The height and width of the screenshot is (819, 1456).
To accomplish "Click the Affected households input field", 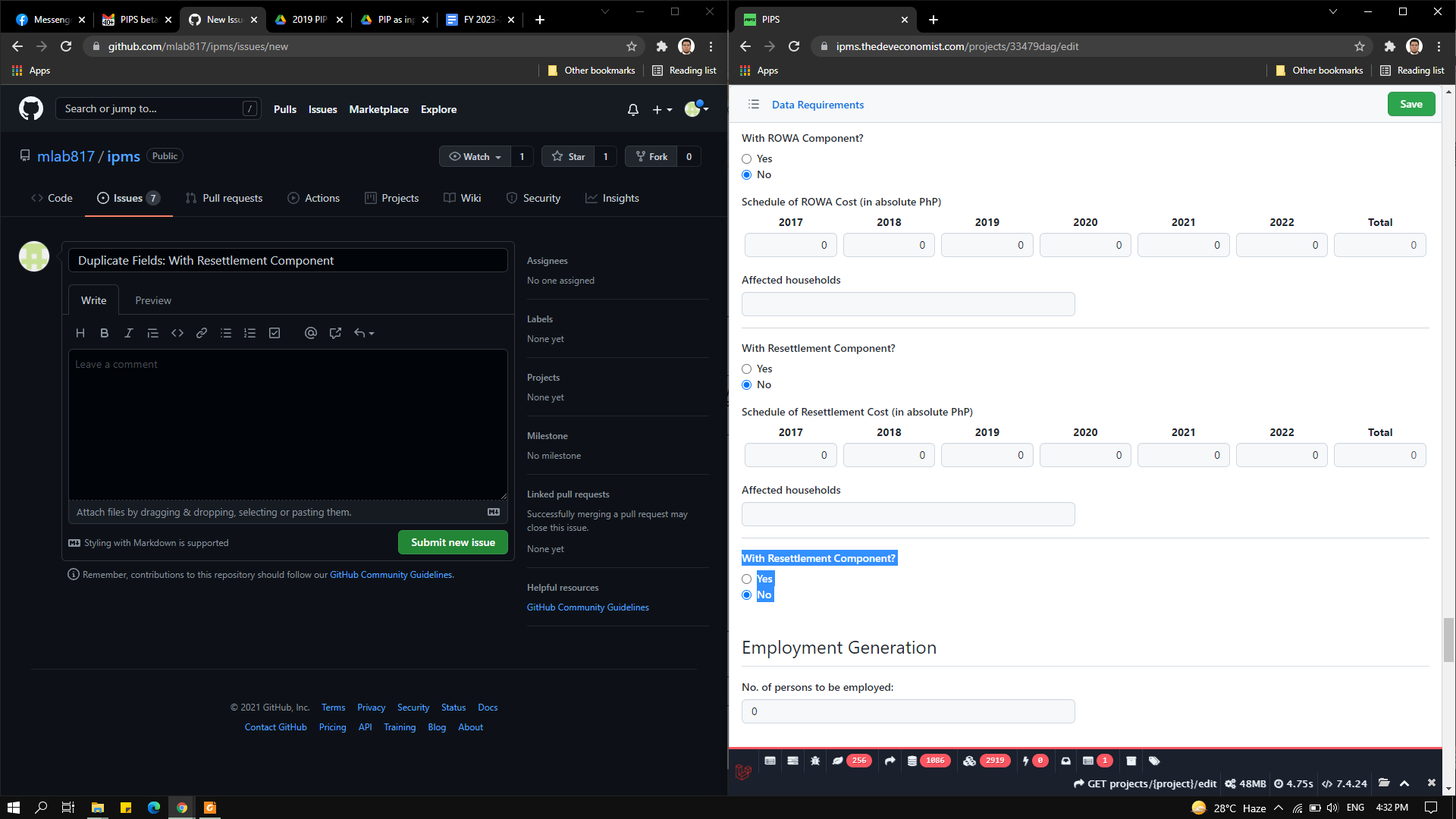I will pos(908,303).
